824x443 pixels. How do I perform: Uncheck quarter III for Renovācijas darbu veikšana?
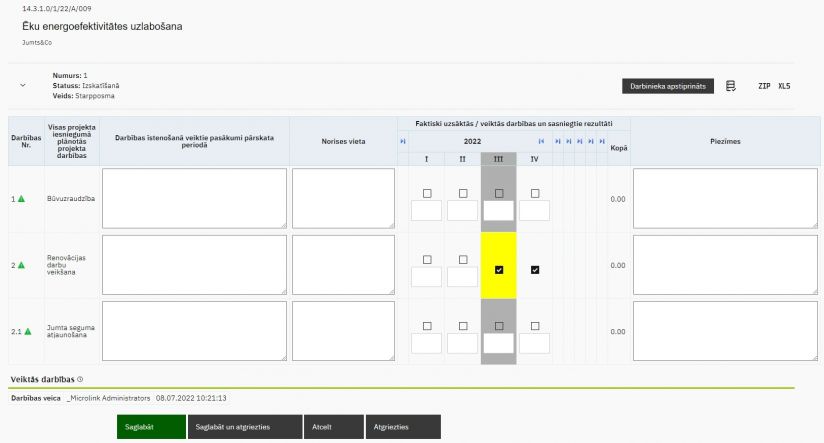pyautogui.click(x=499, y=270)
